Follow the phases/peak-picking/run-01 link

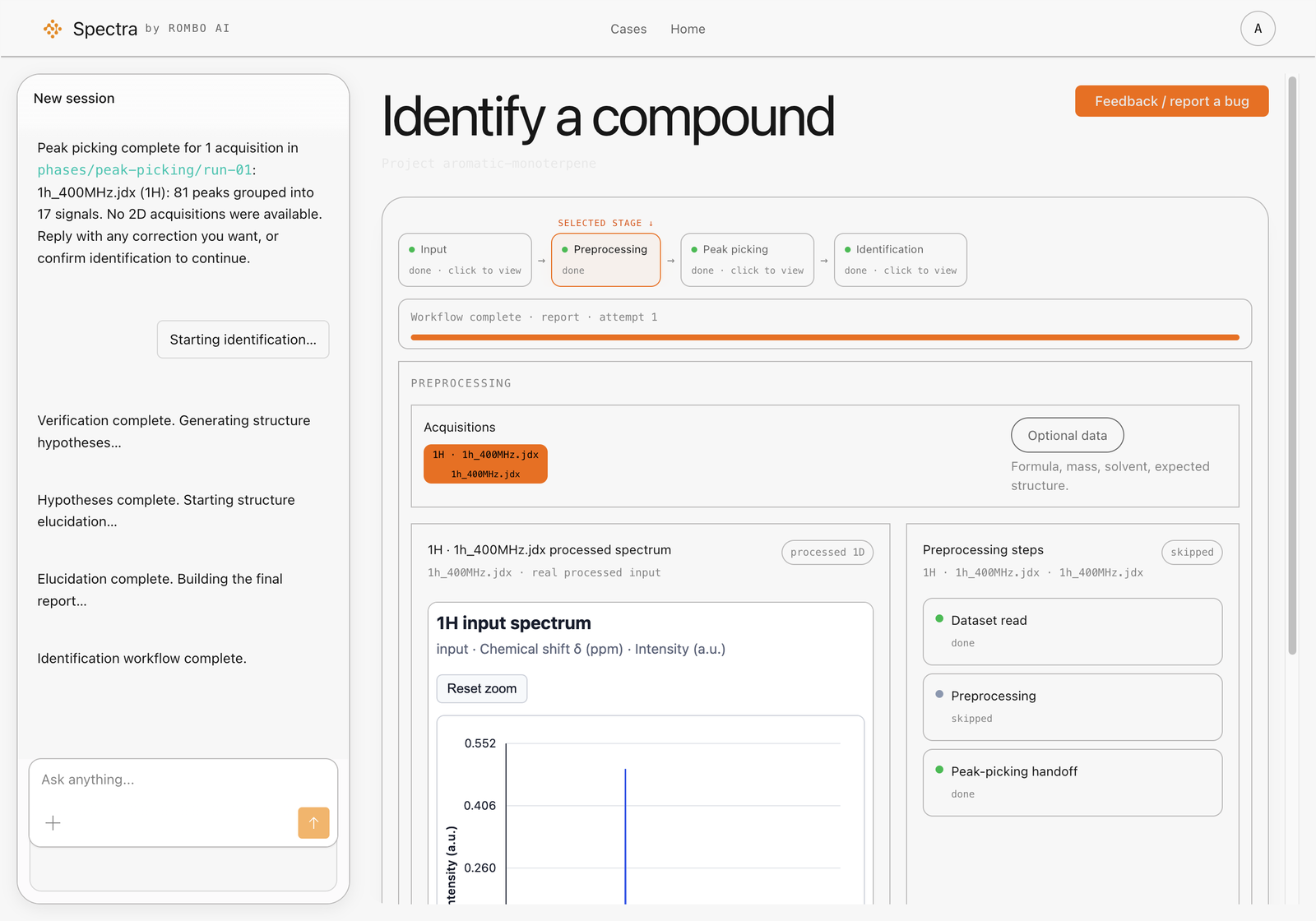point(145,170)
